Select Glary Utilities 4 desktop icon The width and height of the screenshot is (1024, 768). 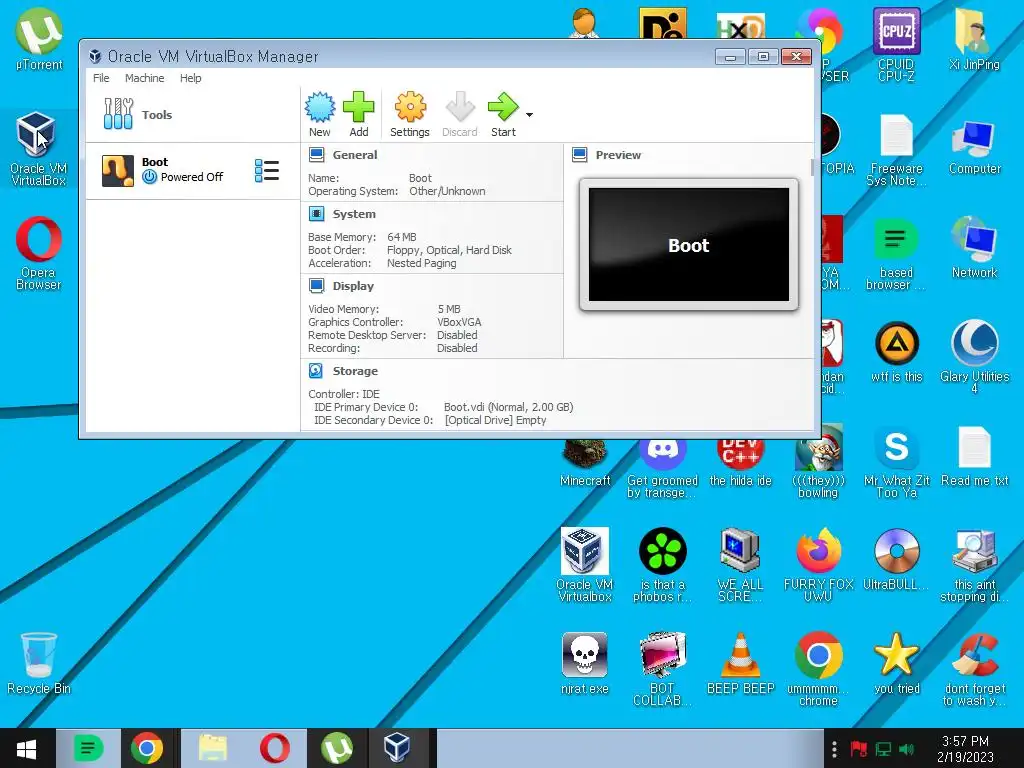tap(974, 357)
